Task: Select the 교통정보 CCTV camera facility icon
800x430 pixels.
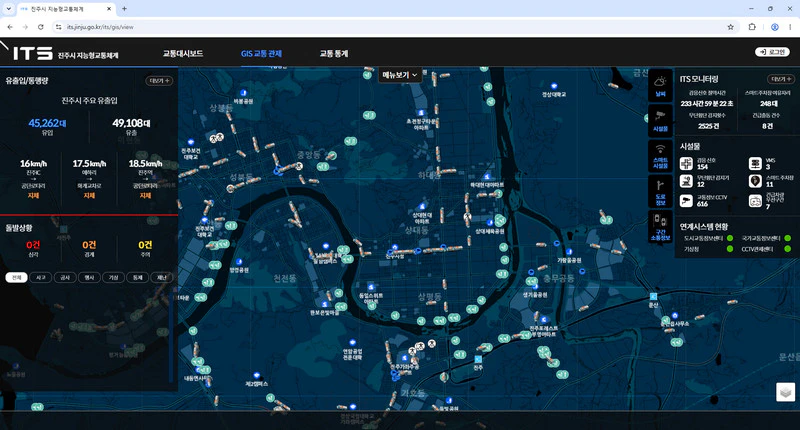Action: [686, 200]
